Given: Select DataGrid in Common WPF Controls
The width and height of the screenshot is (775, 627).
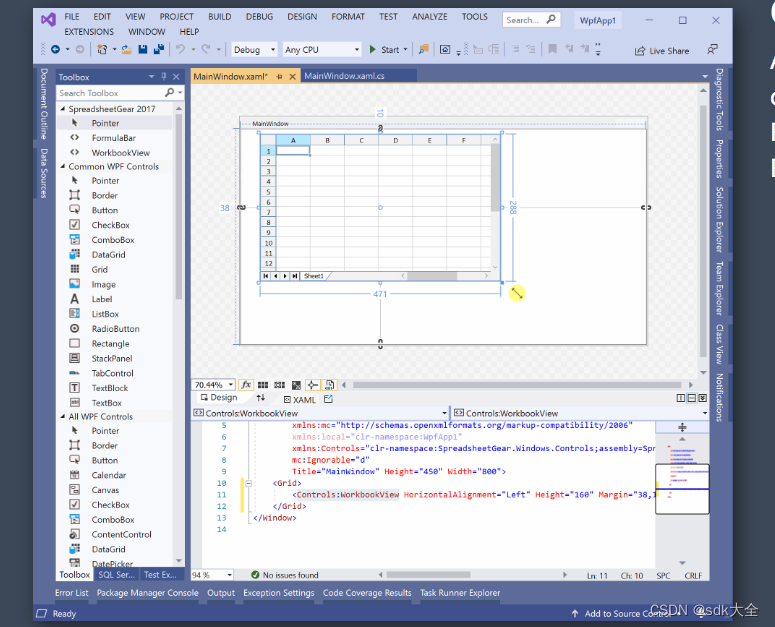Looking at the screenshot, I should point(108,254).
